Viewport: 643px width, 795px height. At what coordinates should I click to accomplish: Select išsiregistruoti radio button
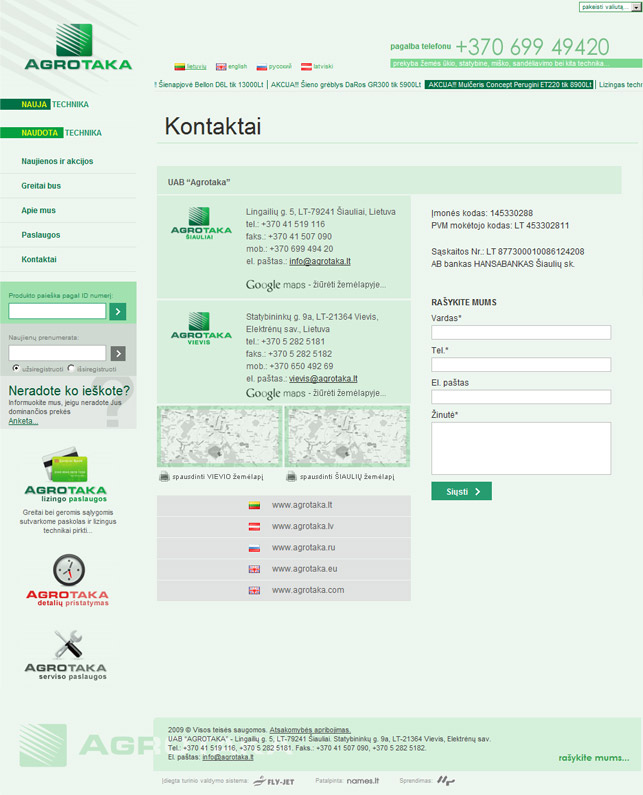tap(71, 368)
